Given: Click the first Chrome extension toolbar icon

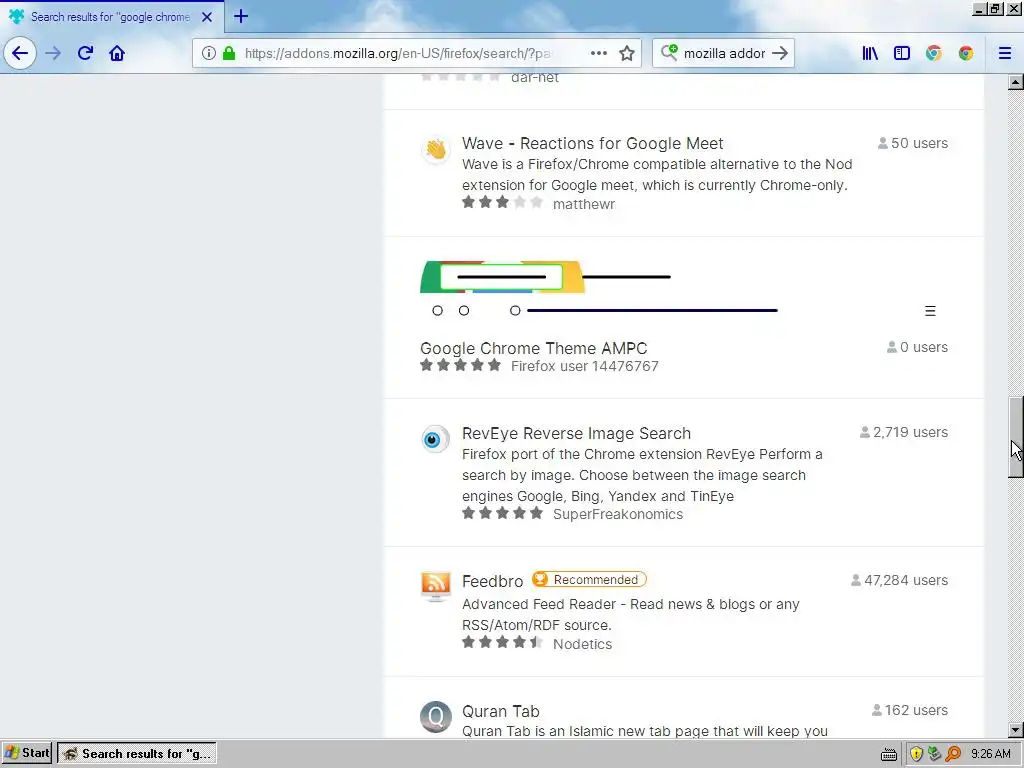Looking at the screenshot, I should [x=934, y=53].
